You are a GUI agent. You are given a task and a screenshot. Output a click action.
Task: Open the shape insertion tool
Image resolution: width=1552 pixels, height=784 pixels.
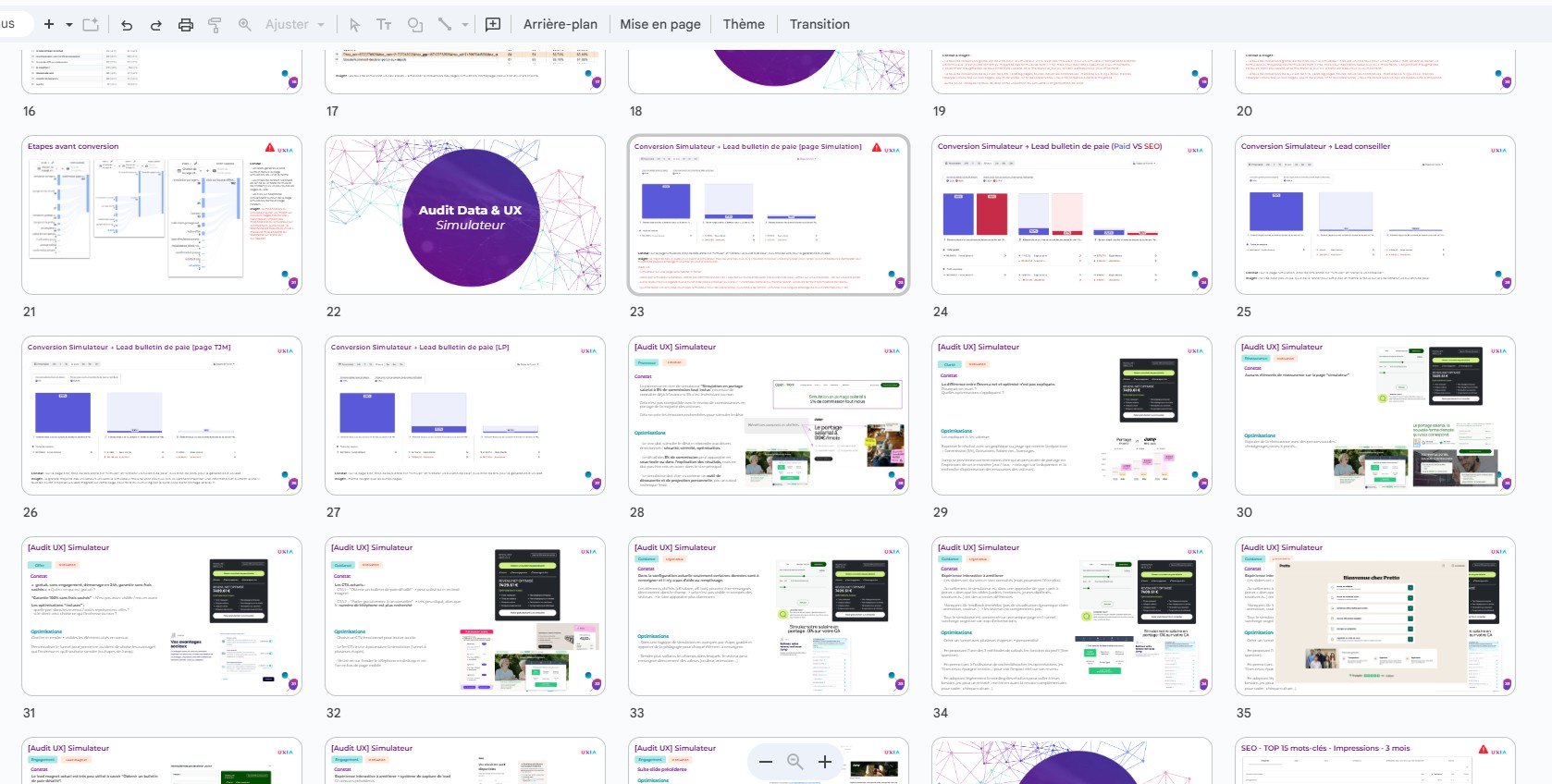click(x=415, y=25)
